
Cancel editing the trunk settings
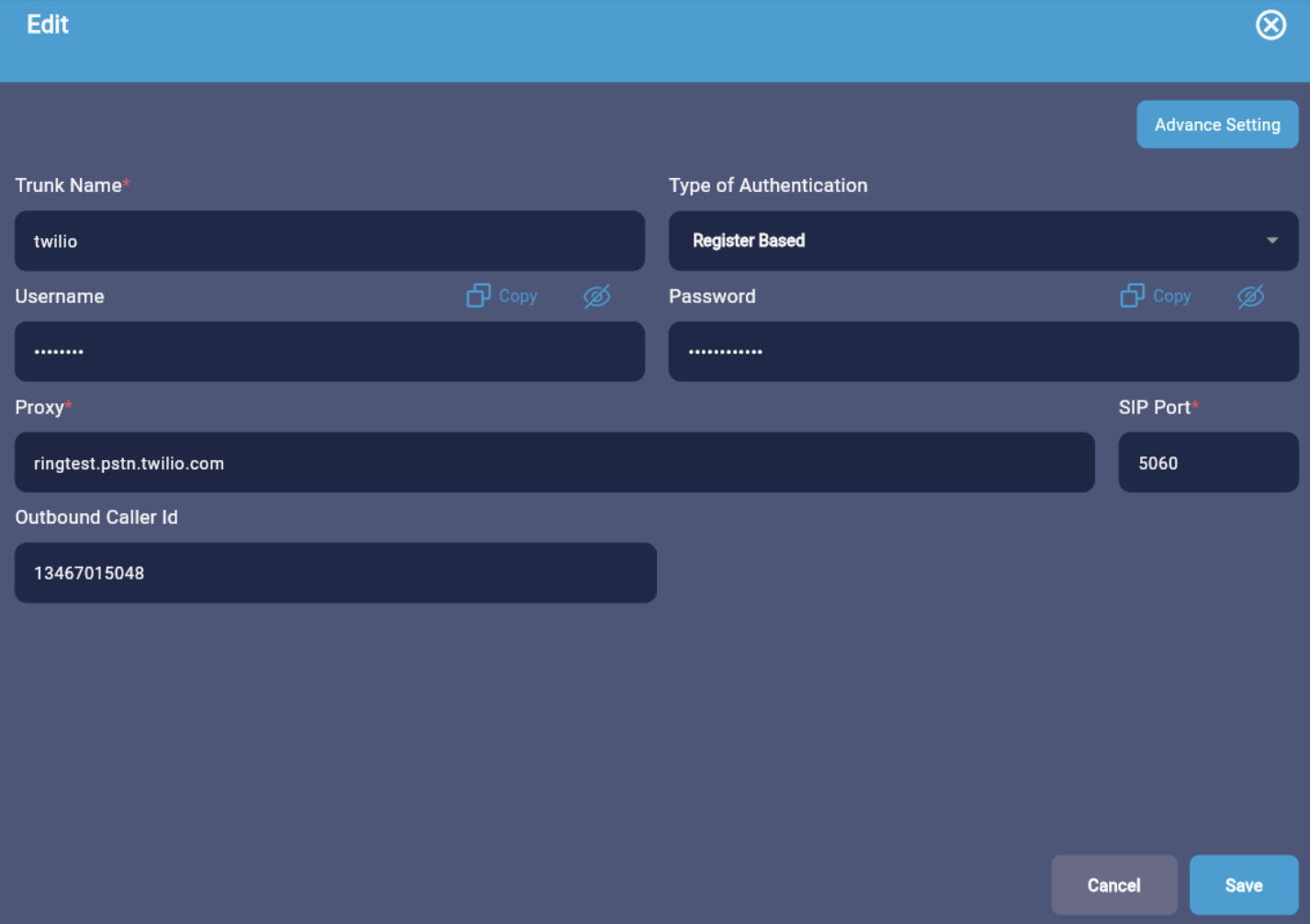(1113, 885)
